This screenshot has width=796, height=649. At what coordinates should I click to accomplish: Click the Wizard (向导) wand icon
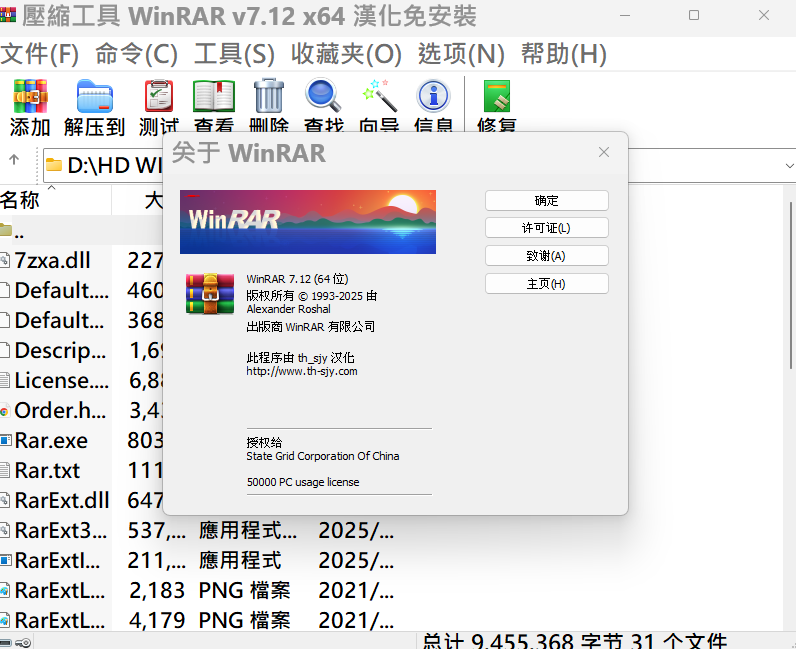379,95
